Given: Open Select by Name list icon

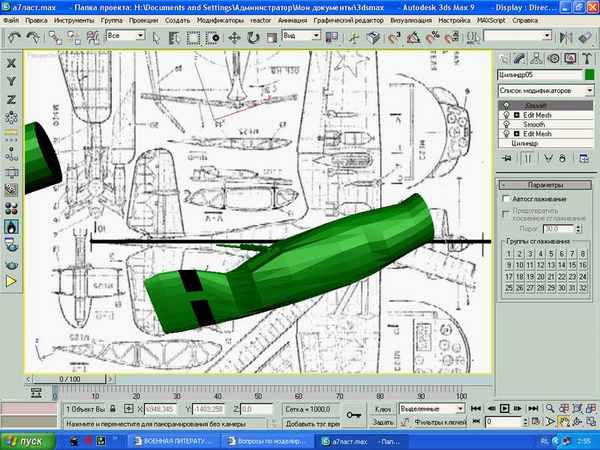Looking at the screenshot, I should (x=174, y=38).
